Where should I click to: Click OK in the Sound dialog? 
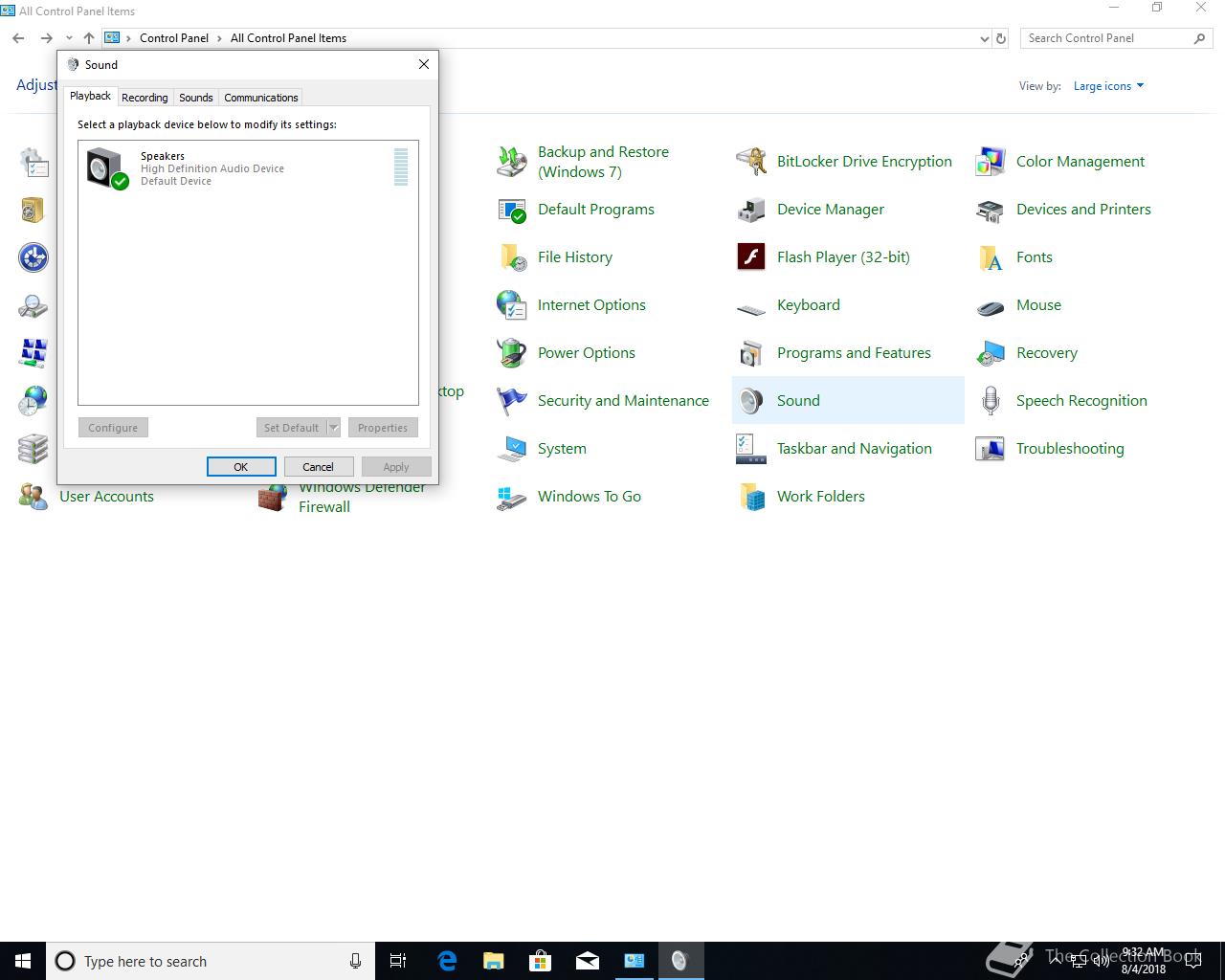(x=241, y=467)
